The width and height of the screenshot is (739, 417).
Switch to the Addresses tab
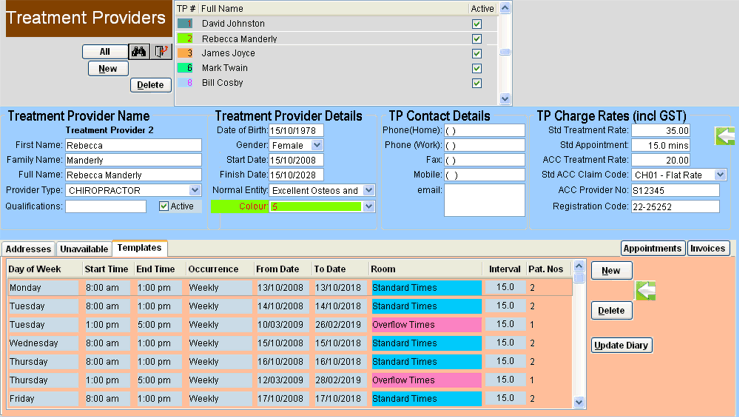28,248
